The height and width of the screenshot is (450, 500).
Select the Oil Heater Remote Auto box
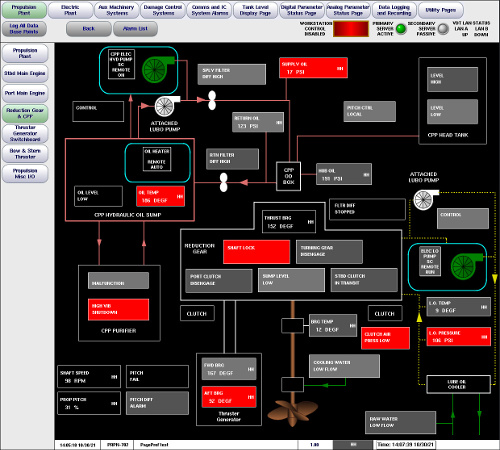(x=157, y=159)
